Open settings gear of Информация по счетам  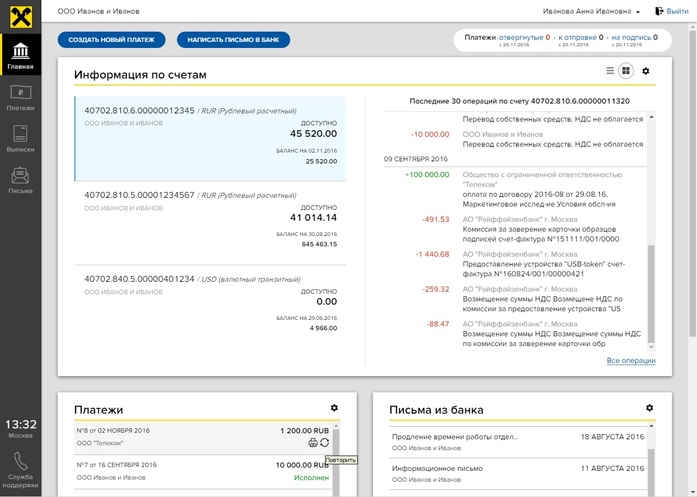645,71
